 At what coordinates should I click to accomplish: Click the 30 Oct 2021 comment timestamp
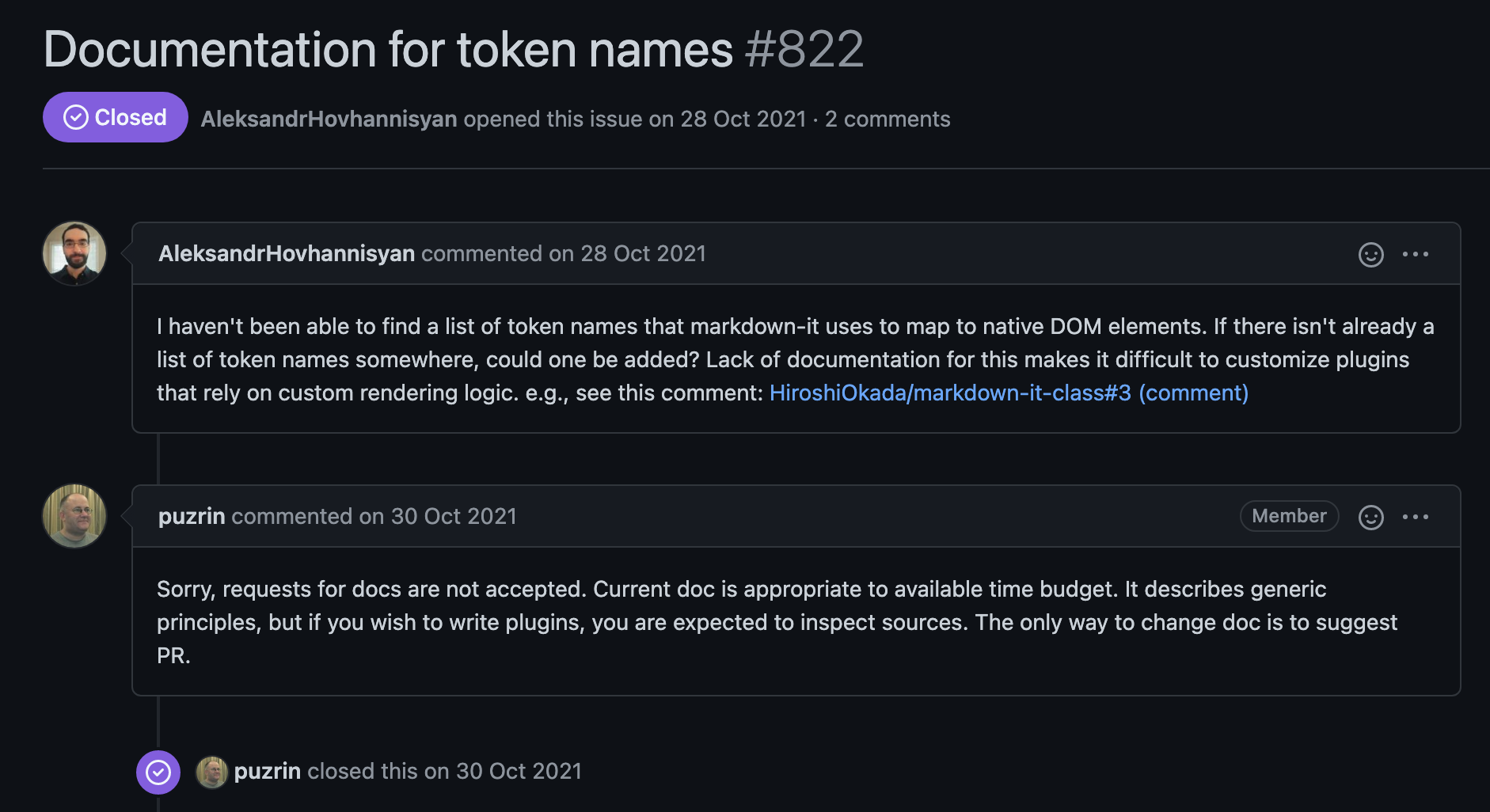pyautogui.click(x=454, y=516)
